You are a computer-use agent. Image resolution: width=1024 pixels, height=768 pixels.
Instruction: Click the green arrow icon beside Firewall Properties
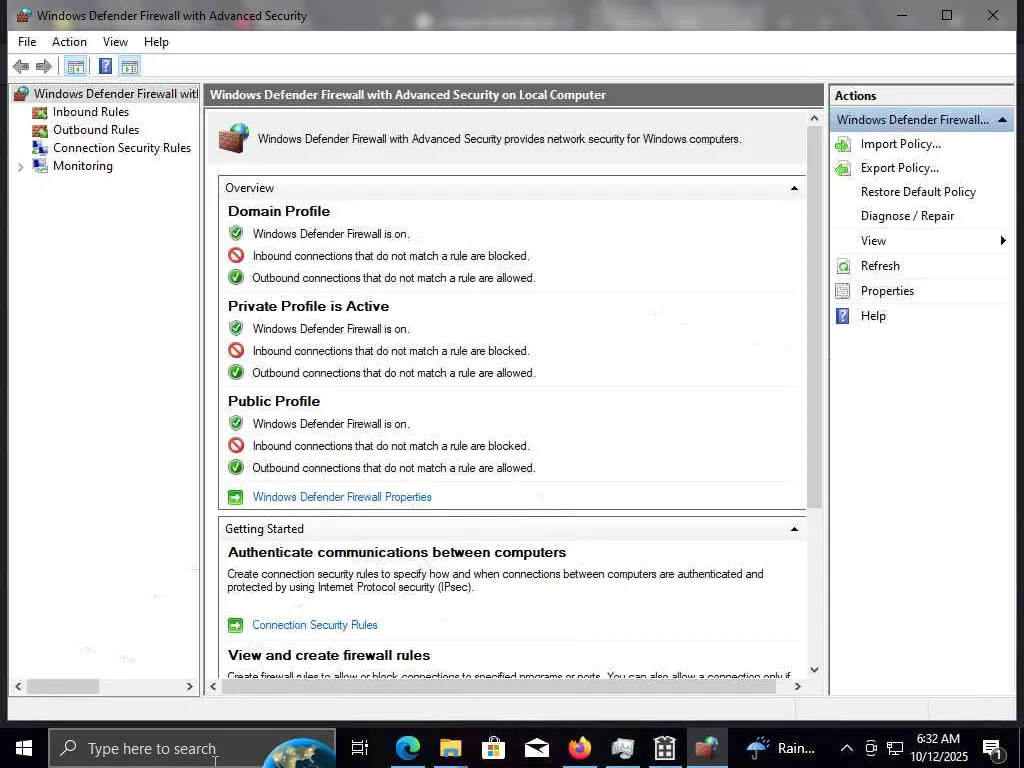tap(235, 497)
